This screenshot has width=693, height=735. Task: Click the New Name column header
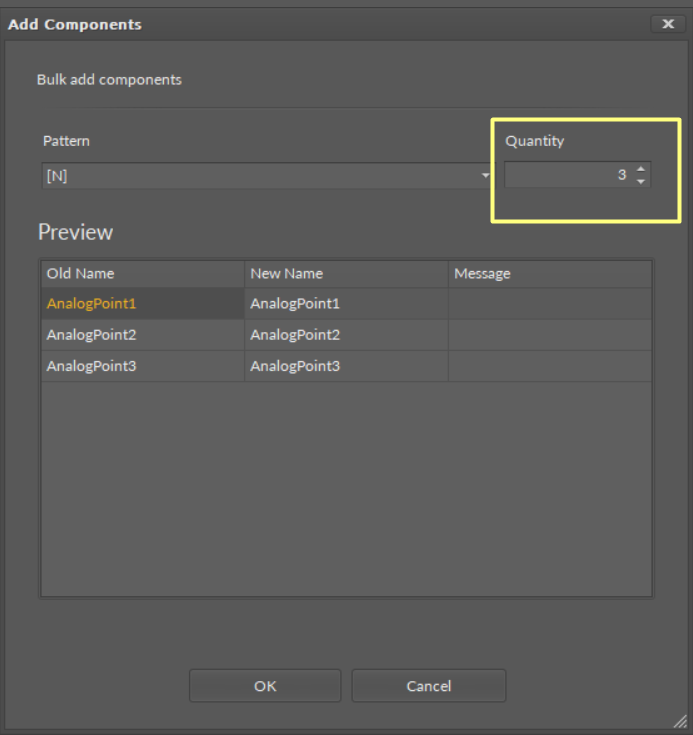(346, 274)
